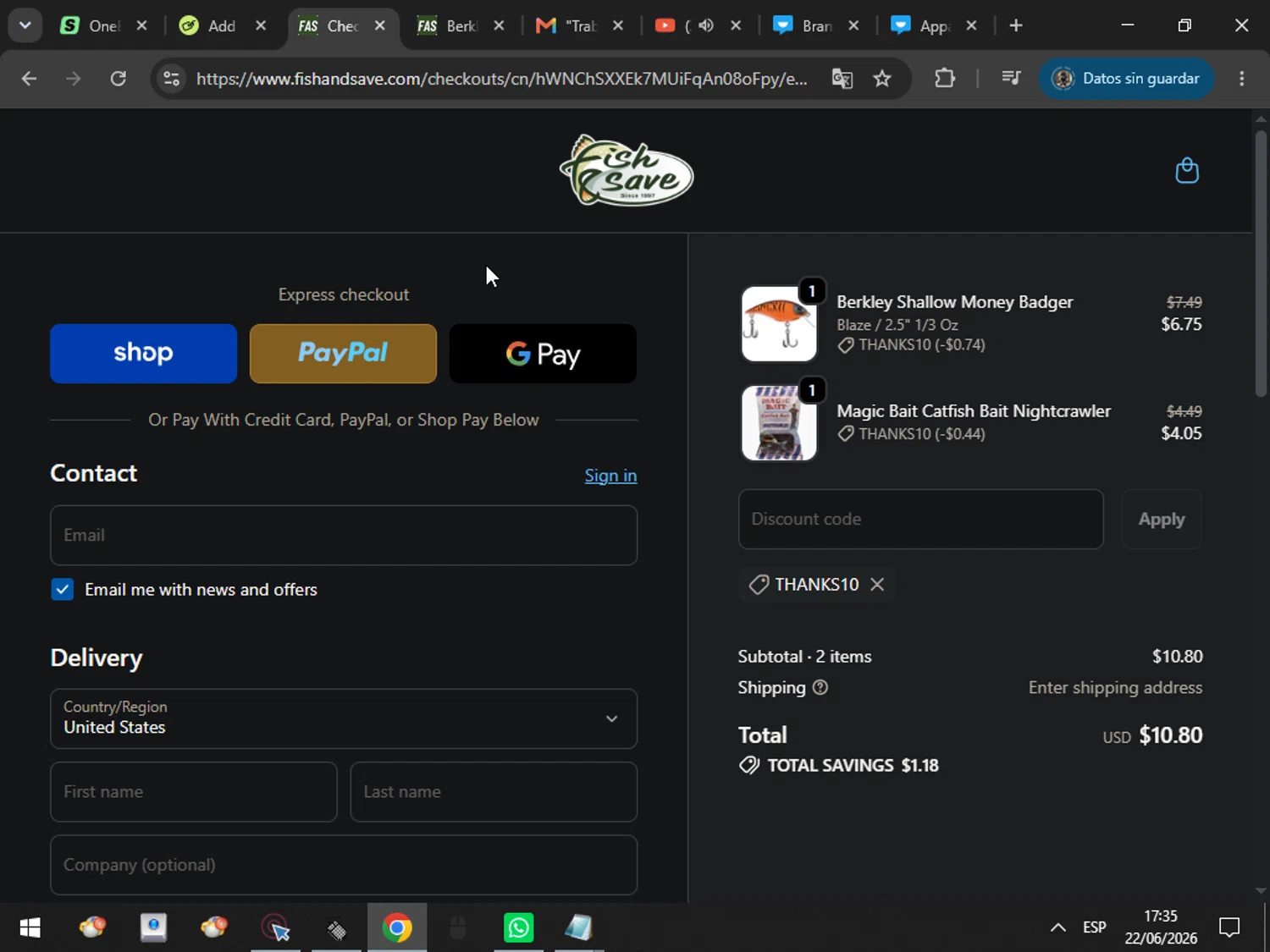Click the Apply discount button
The width and height of the screenshot is (1270, 952).
pos(1162,519)
